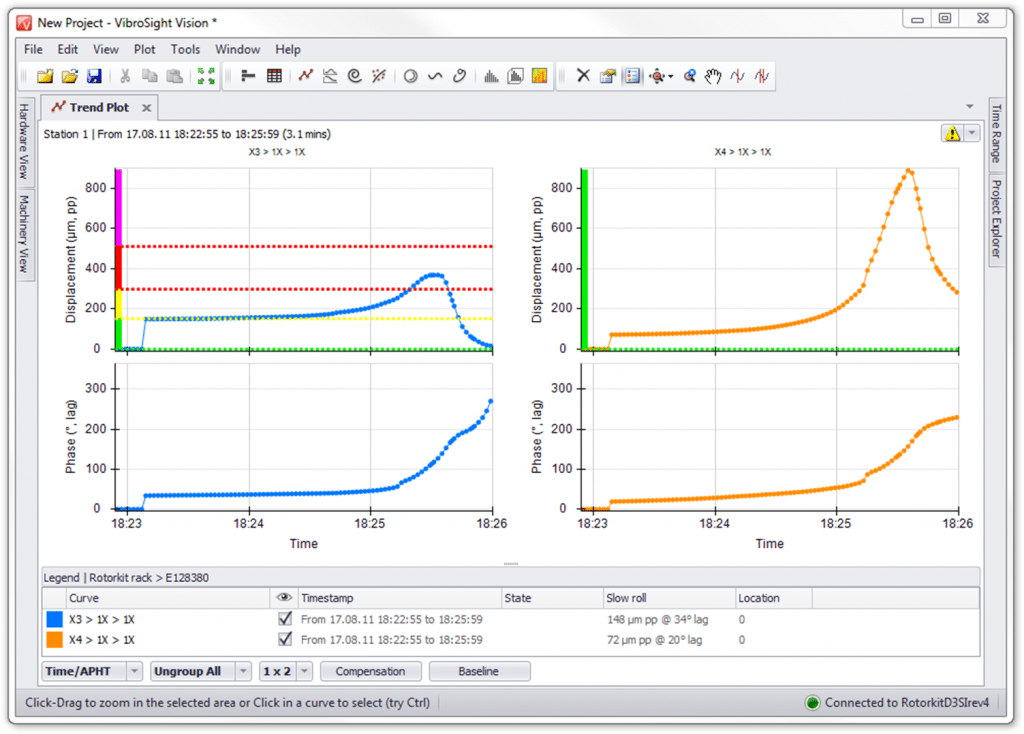Viewport: 1024px width, 734px height.
Task: Click the spiral polar plot icon
Action: 354,76
